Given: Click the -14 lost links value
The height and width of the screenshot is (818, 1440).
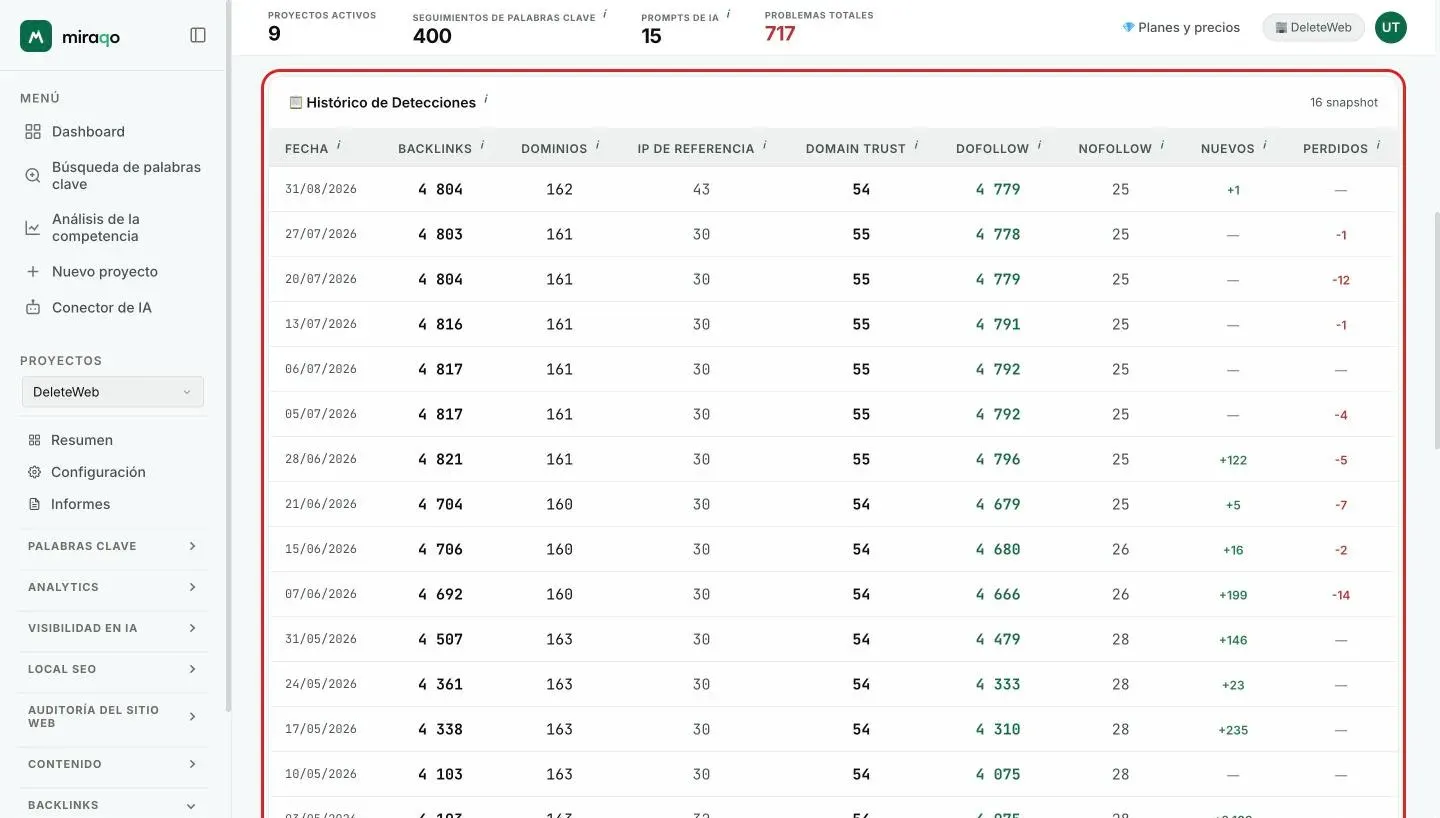Looking at the screenshot, I should 1341,595.
